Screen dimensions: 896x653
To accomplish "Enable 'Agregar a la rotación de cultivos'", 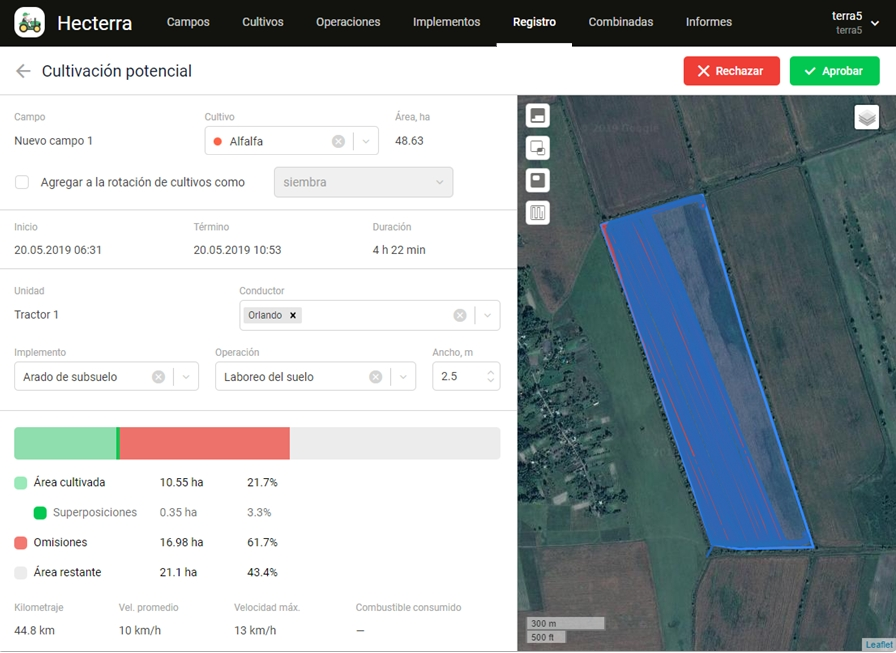I will tap(22, 182).
